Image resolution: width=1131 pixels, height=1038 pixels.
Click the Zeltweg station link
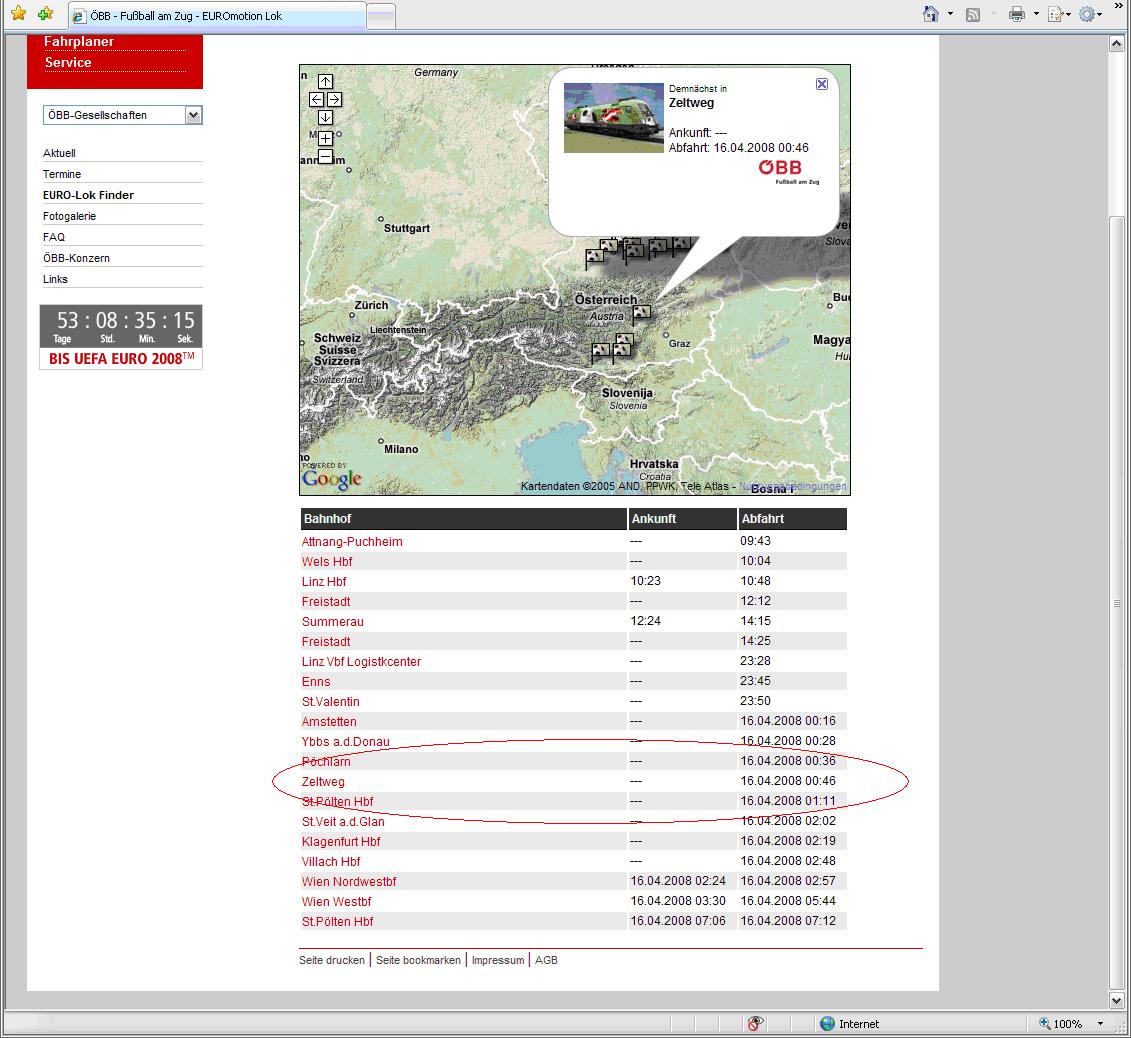click(x=323, y=781)
